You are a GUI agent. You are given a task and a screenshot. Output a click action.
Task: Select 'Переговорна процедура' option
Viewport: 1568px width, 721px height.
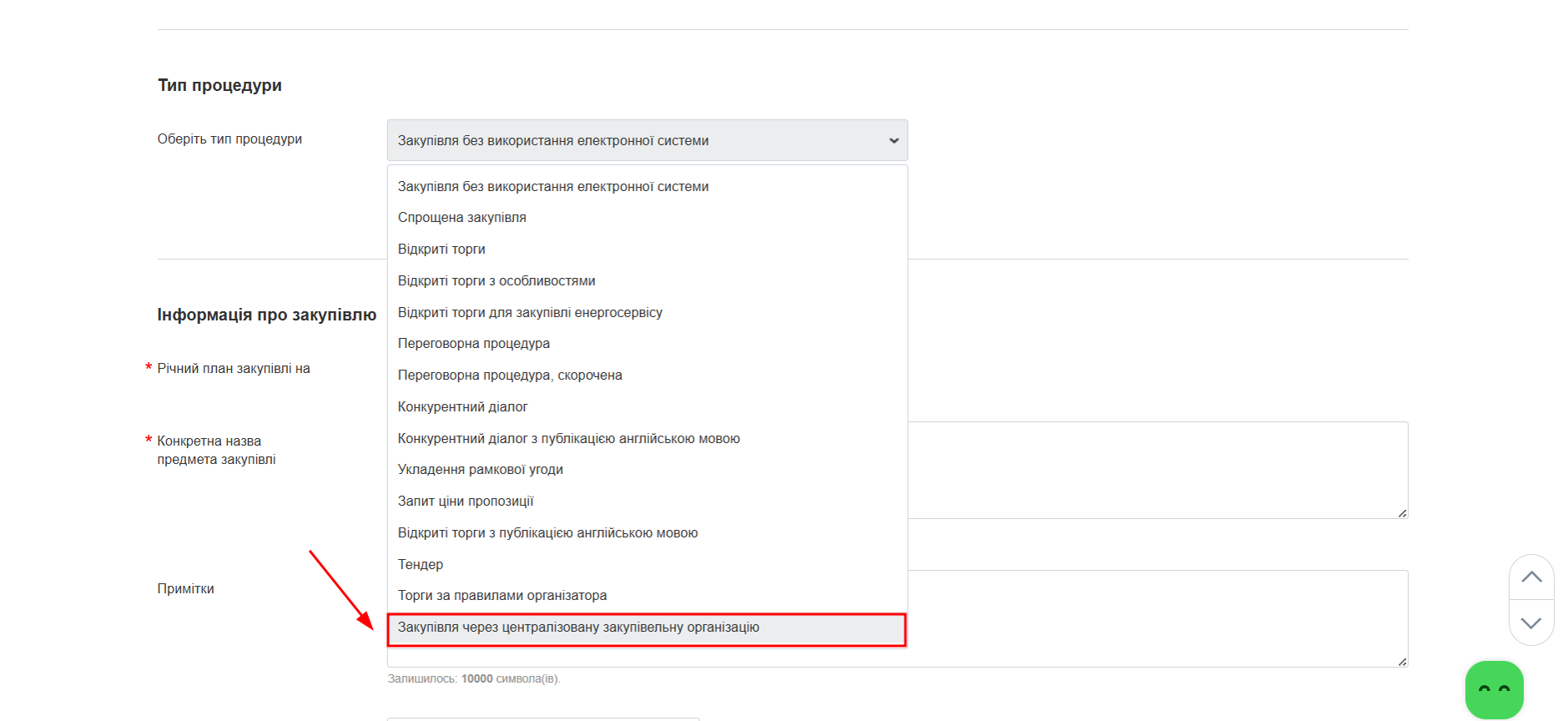point(473,344)
